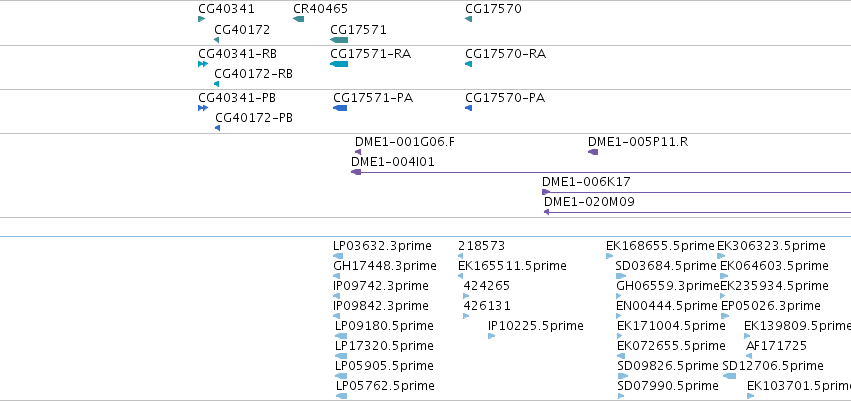Click the LP17320.5prime EST glyph
Image resolution: width=851 pixels, height=401 pixels.
341,357
